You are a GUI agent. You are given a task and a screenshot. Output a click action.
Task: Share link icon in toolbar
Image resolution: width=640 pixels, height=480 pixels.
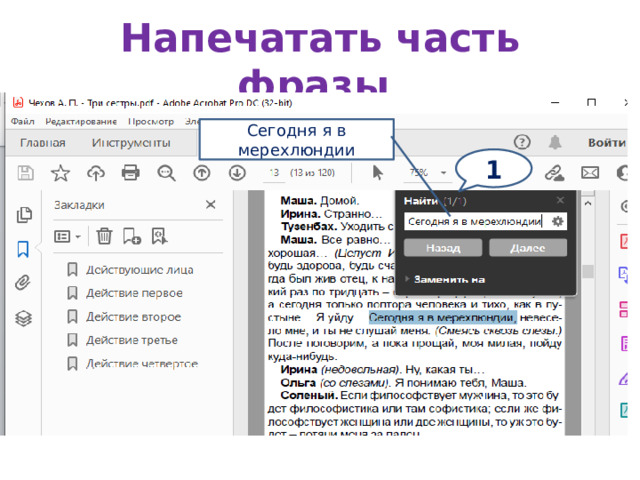pos(555,173)
